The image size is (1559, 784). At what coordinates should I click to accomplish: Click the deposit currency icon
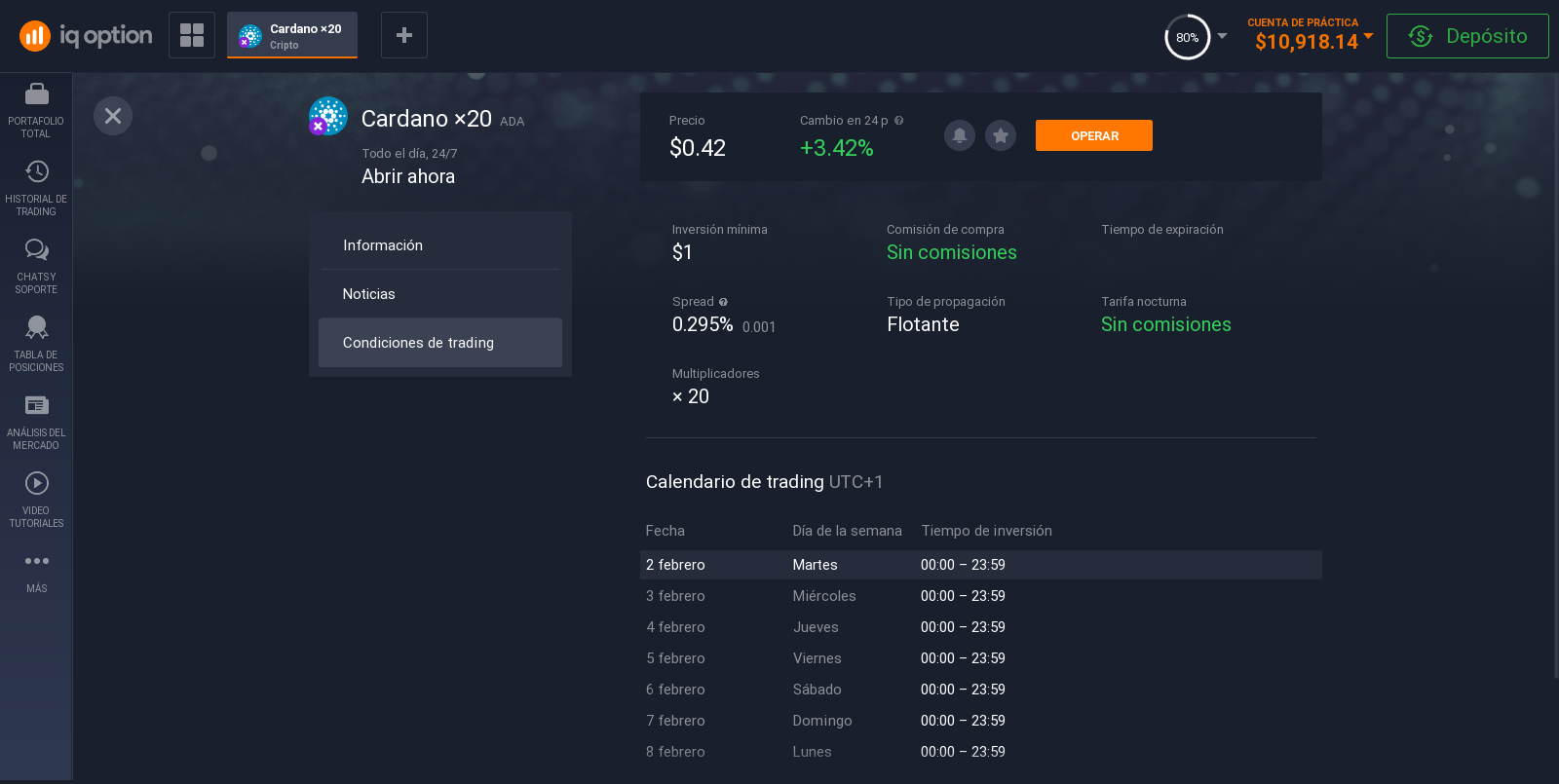1421,36
